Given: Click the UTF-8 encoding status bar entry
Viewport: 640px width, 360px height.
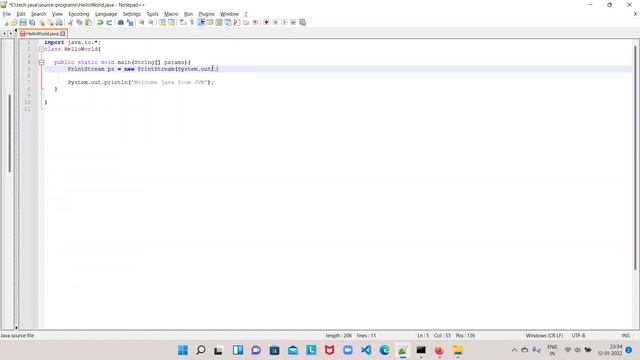Looking at the screenshot, I should [x=578, y=336].
